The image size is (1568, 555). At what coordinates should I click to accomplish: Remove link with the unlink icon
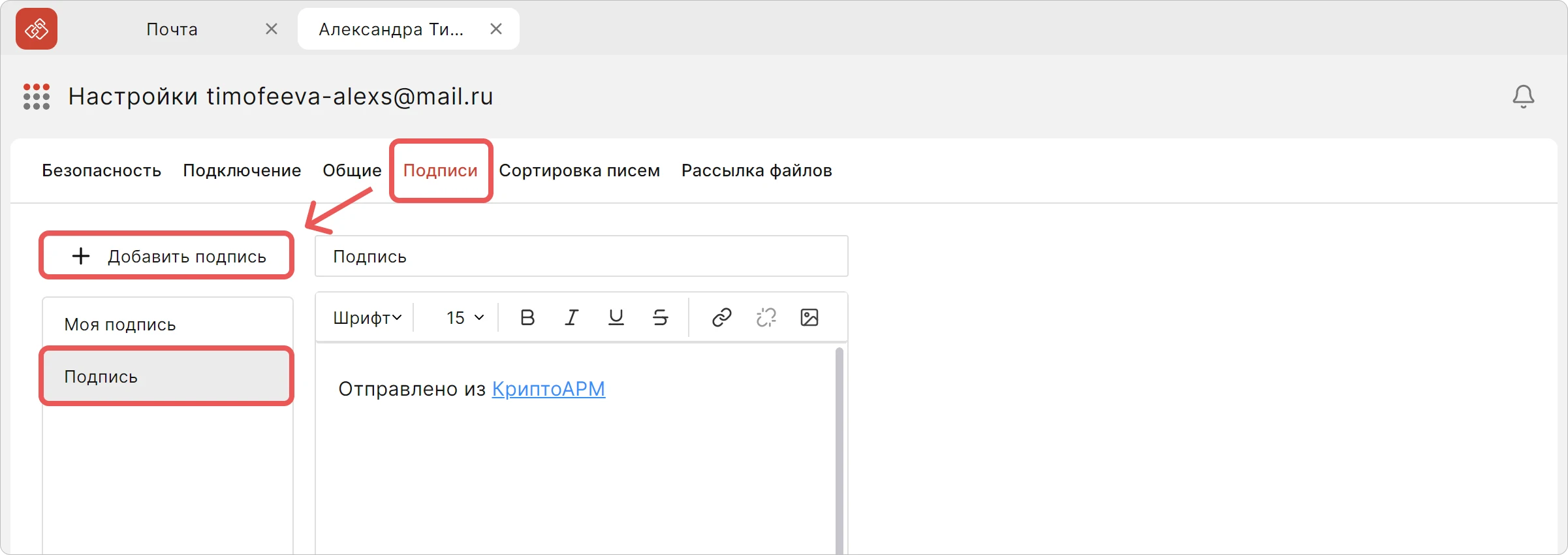(766, 317)
